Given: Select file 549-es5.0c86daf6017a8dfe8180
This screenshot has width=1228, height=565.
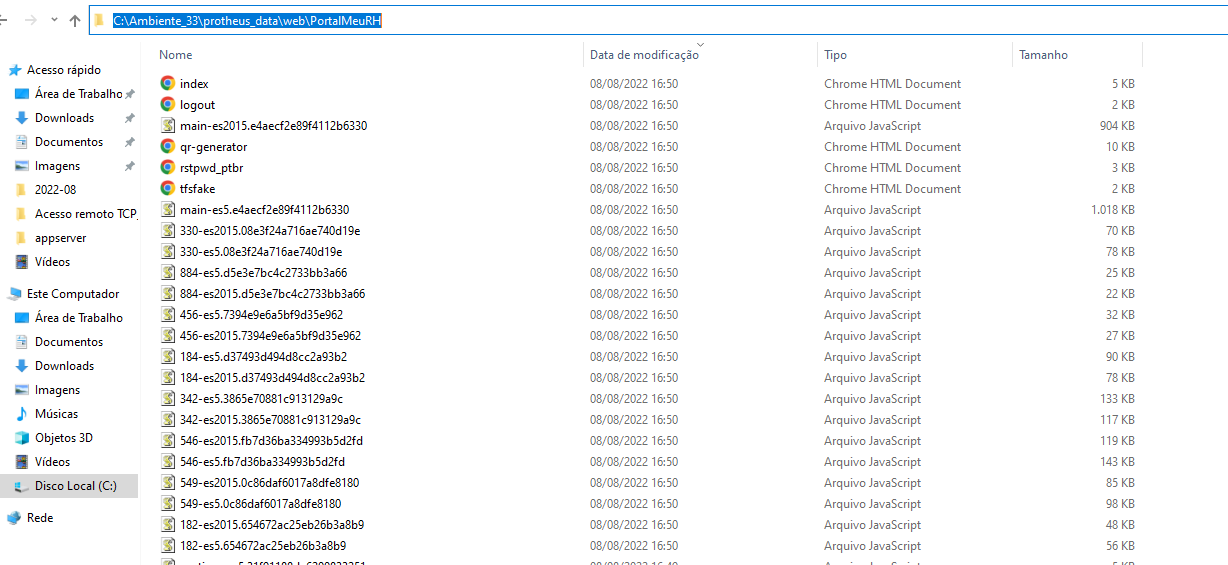Looking at the screenshot, I should click(260, 504).
